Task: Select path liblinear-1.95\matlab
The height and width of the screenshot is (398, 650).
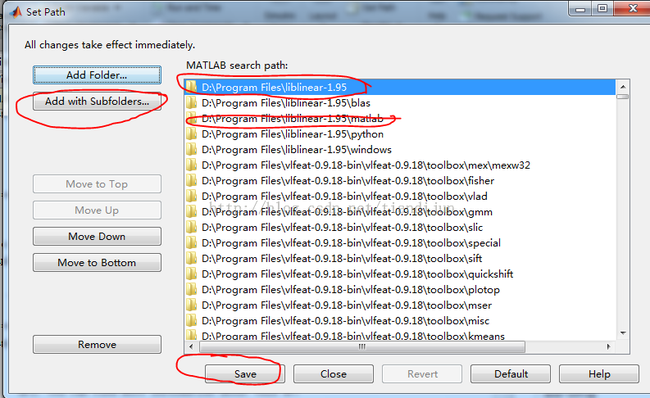Action: (x=400, y=119)
